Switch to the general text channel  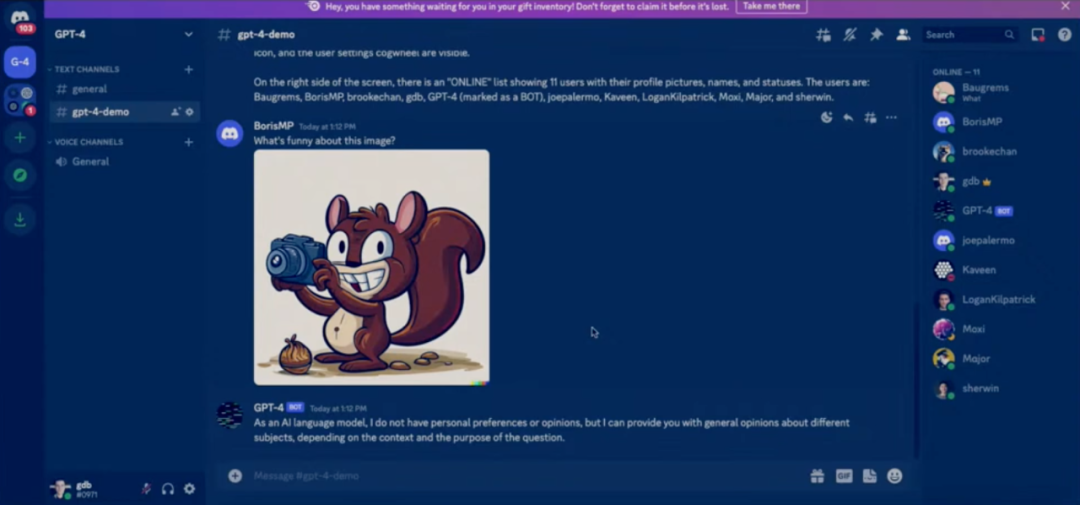[89, 89]
